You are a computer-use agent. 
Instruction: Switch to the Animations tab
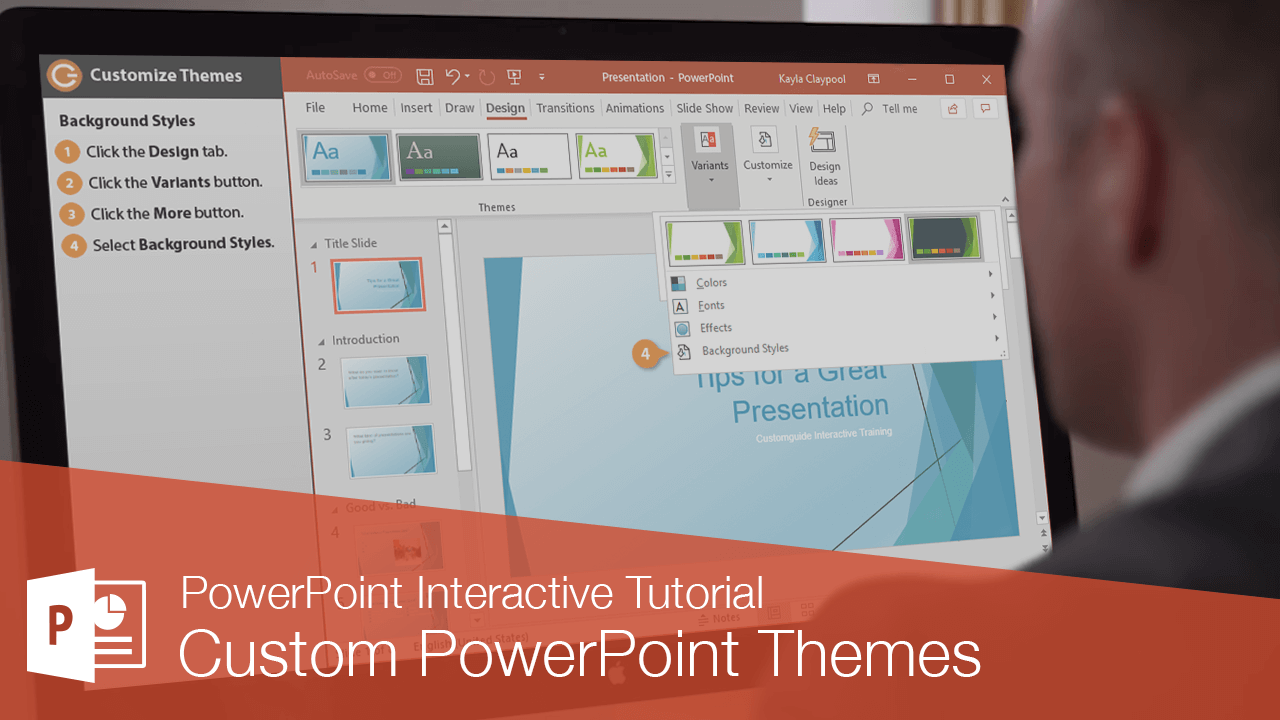(634, 108)
